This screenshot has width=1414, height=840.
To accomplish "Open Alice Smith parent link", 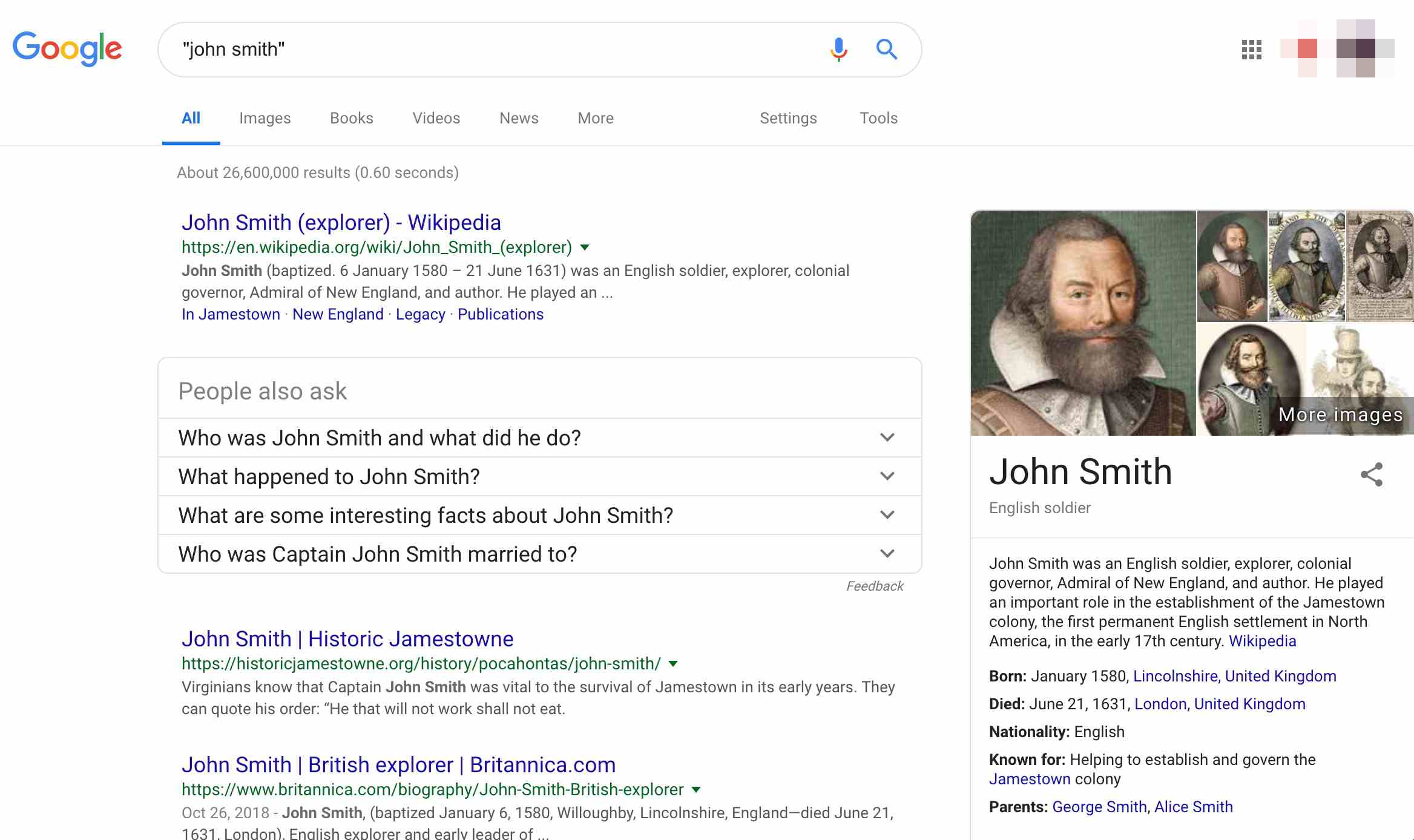I will click(x=1193, y=807).
